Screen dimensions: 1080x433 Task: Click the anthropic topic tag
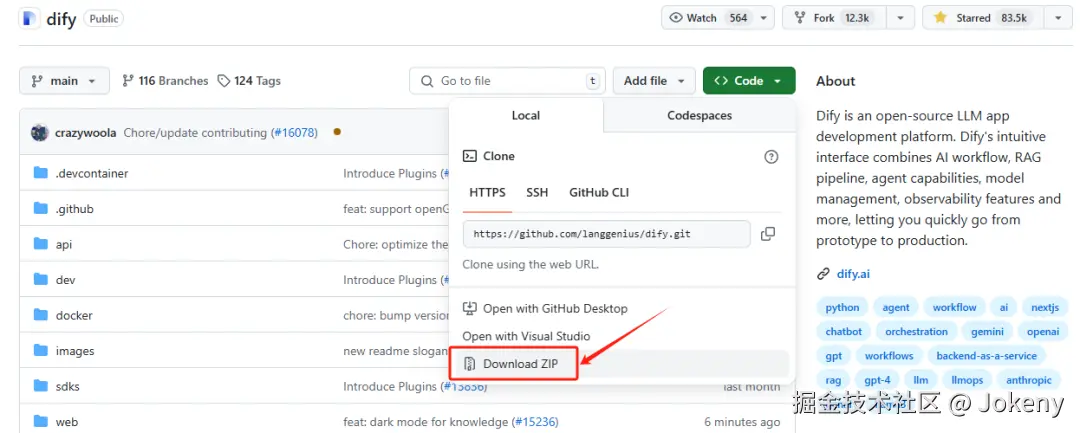point(1029,380)
